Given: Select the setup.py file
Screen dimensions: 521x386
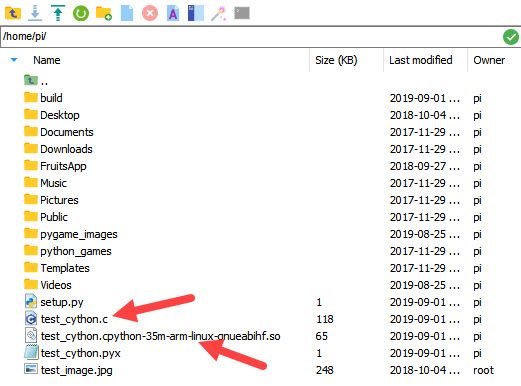Looking at the screenshot, I should (x=54, y=302).
